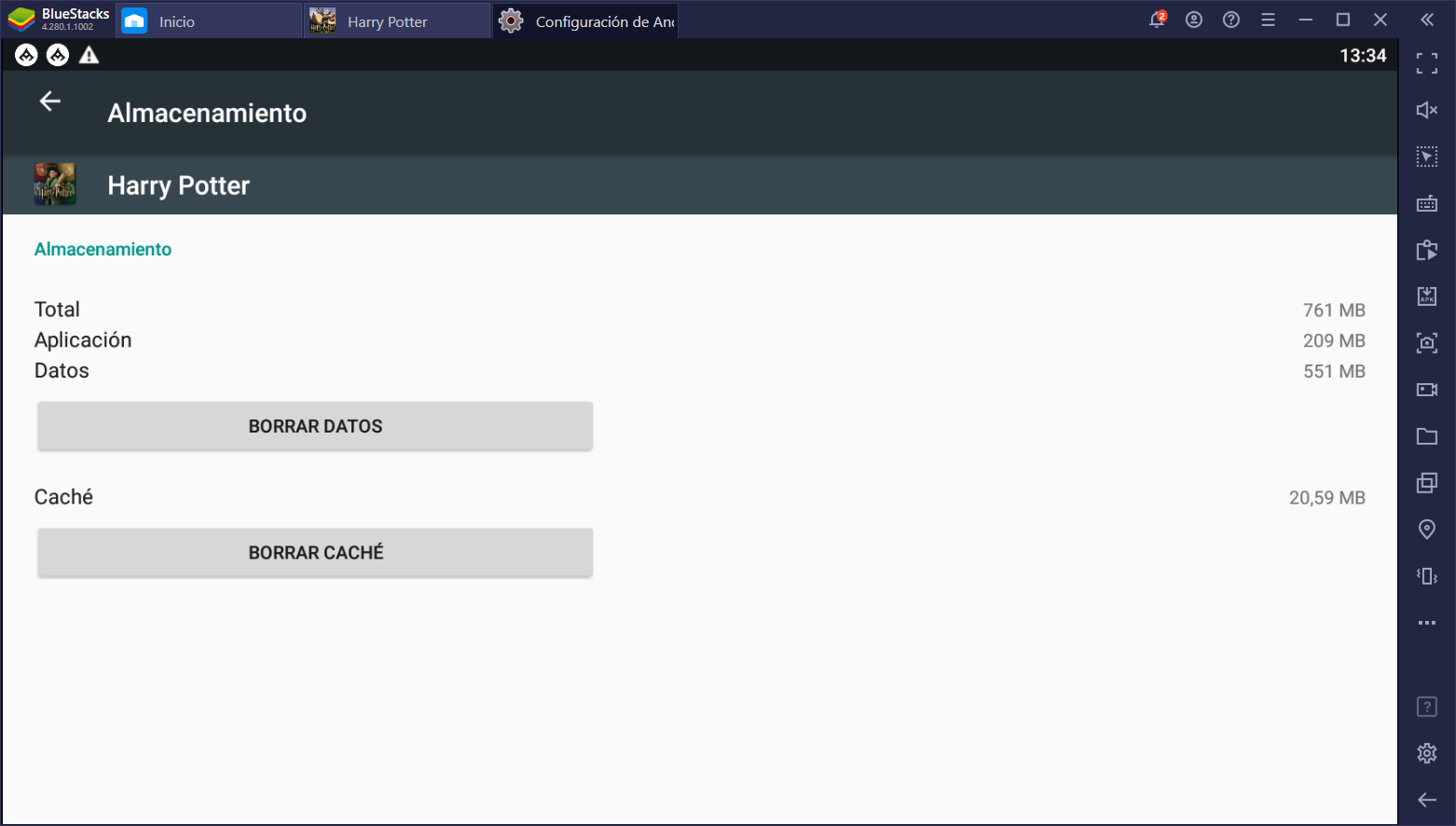Toggle fullscreen mode in sidebar
The image size is (1456, 826).
[x=1427, y=63]
